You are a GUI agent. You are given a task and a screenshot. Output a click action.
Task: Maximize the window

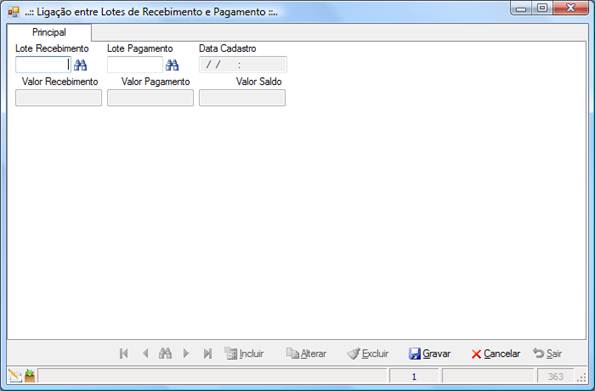click(x=542, y=8)
